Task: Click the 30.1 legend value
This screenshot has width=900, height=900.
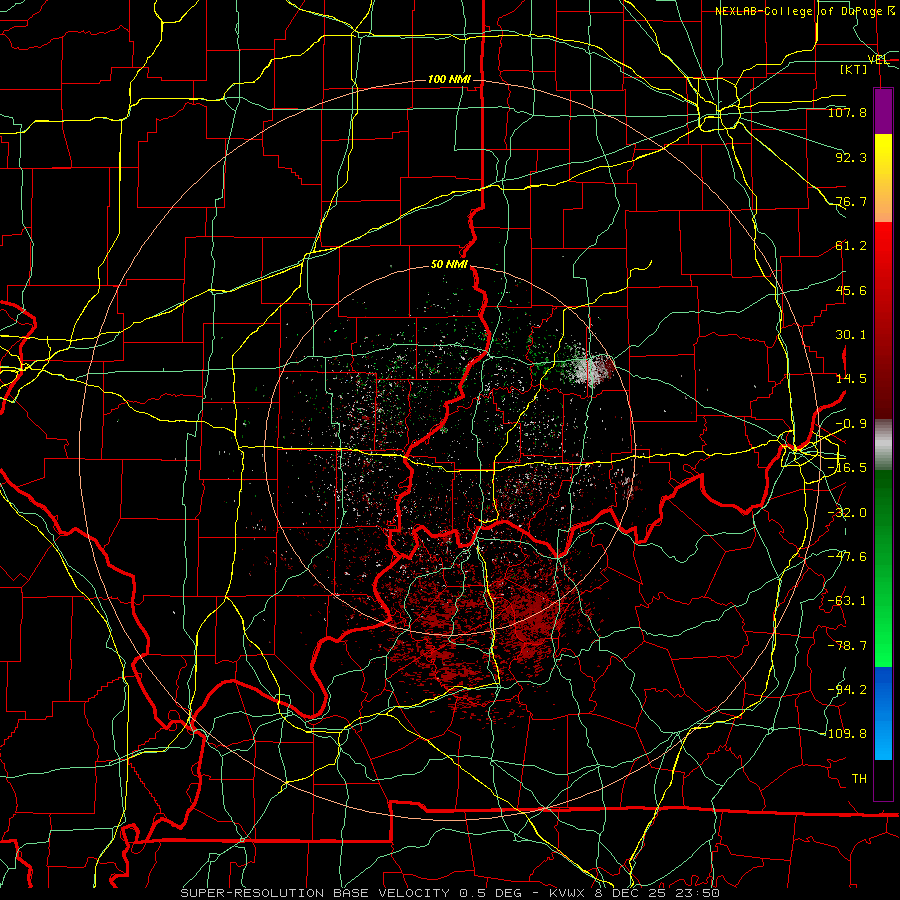Action: (x=851, y=335)
